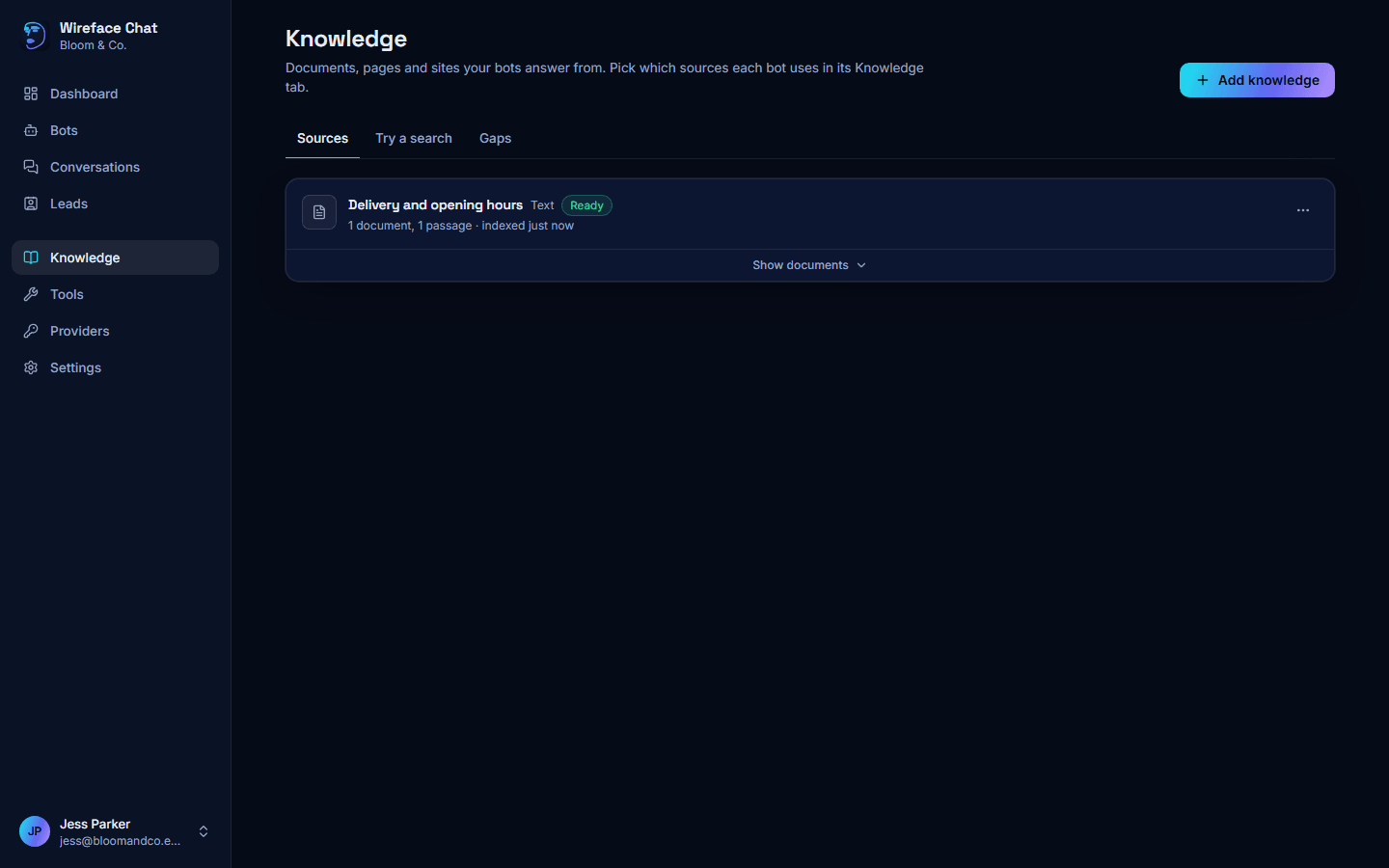Open the three-dot menu for Delivery source

coord(1303,210)
